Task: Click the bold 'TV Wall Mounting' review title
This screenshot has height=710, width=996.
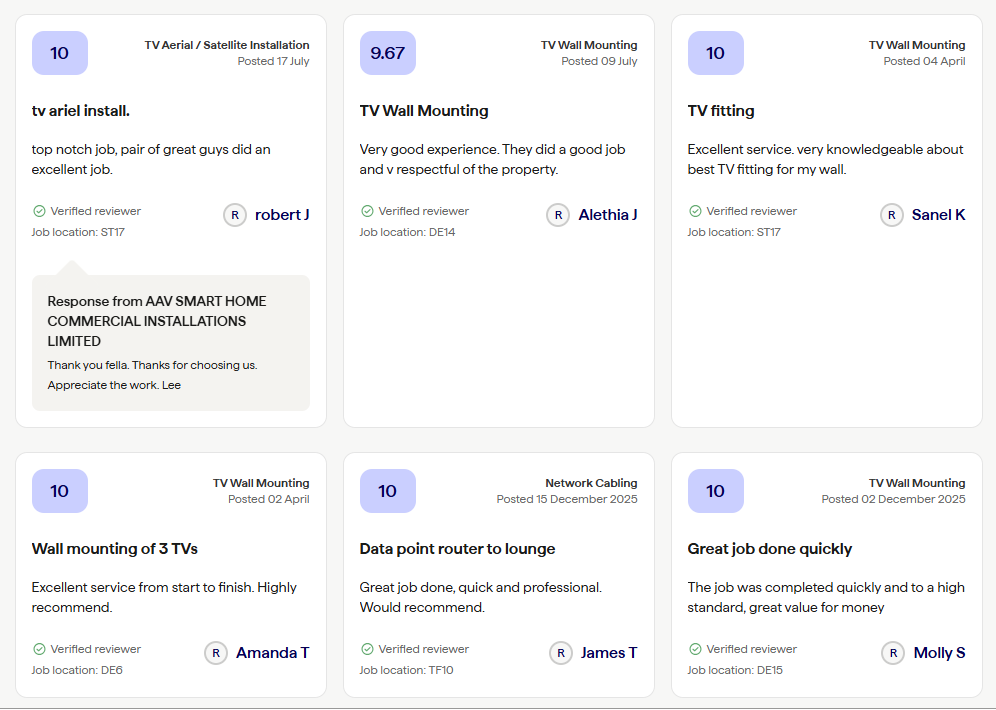Action: coord(424,111)
